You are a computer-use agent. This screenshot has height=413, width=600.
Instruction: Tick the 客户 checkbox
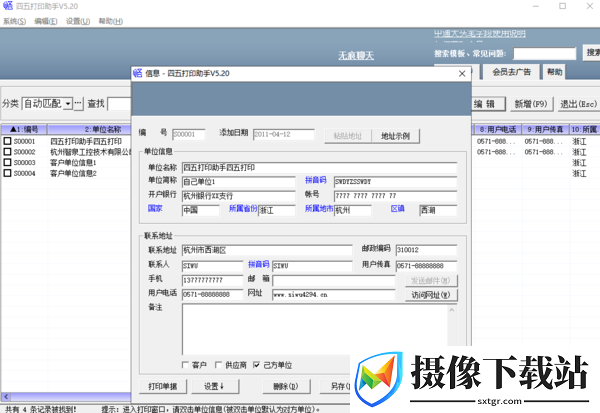tap(185, 365)
